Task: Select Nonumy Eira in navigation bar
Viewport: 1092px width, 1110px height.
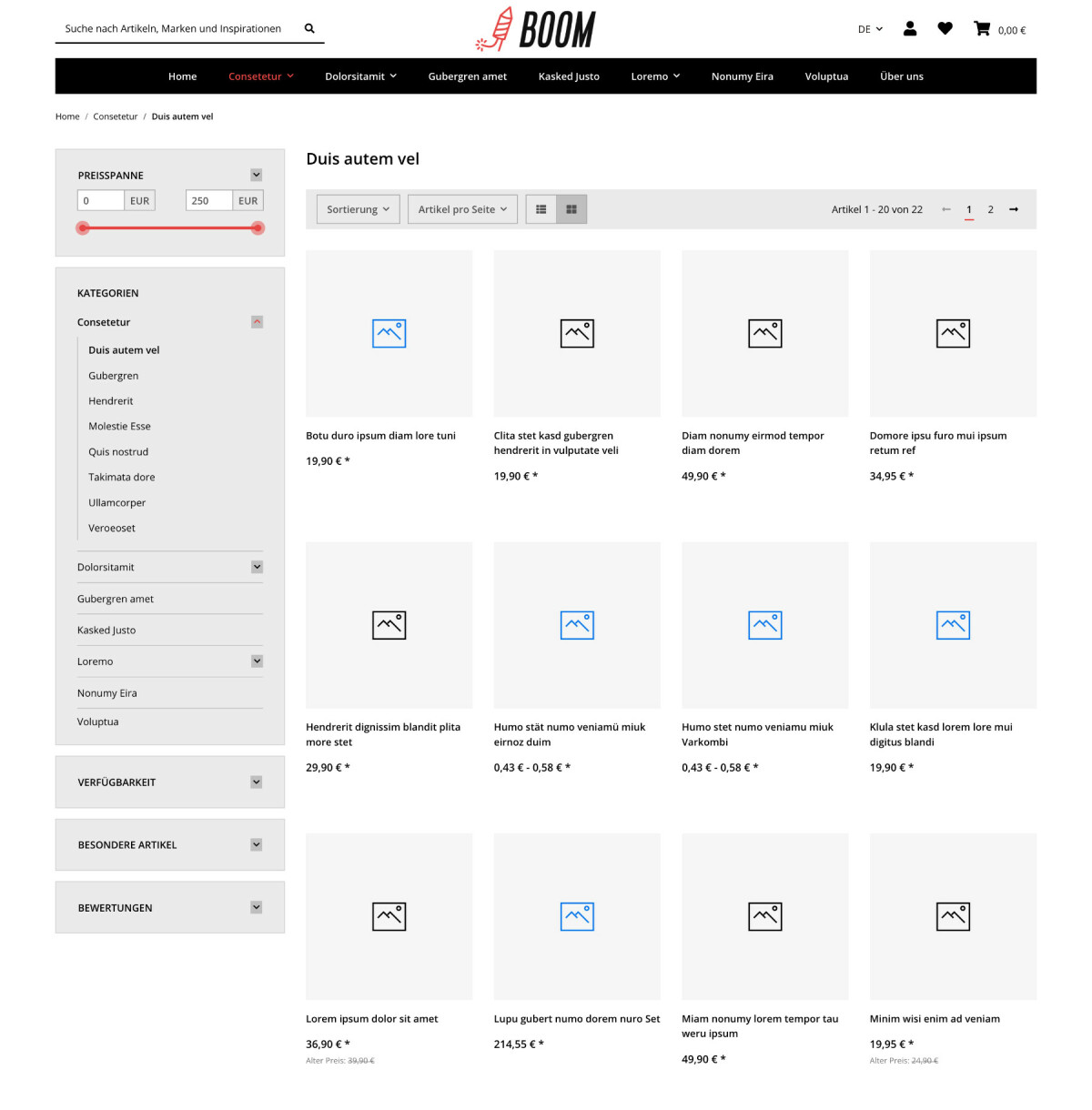Action: pyautogui.click(x=743, y=76)
